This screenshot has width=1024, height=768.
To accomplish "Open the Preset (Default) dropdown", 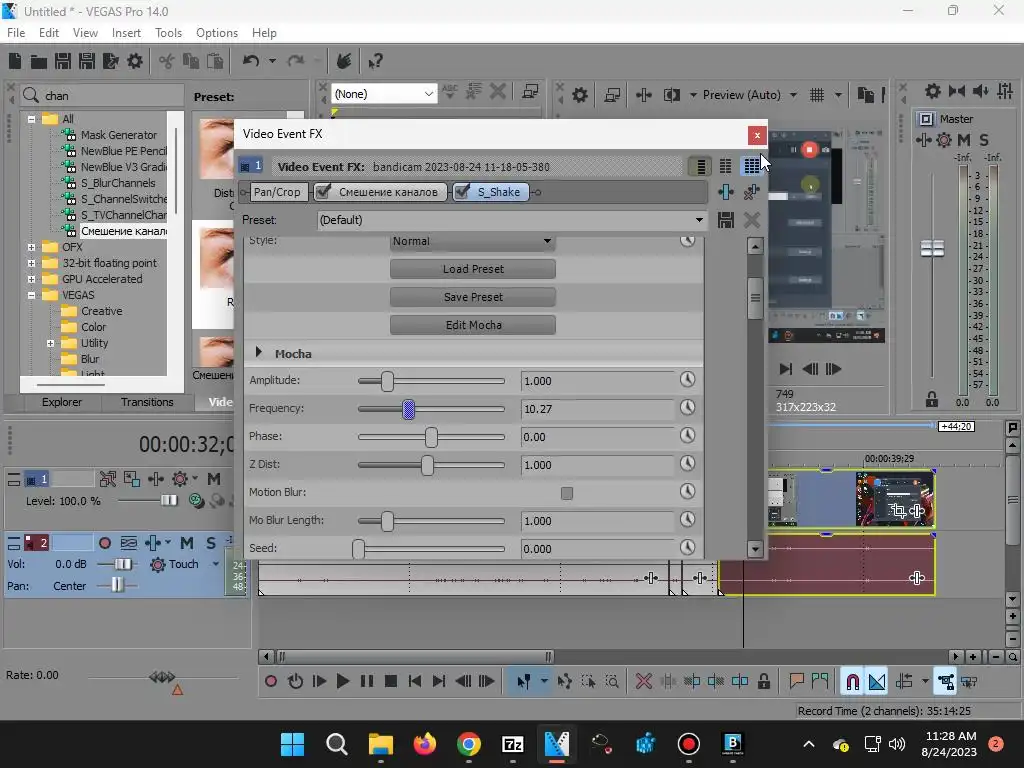I will [511, 220].
